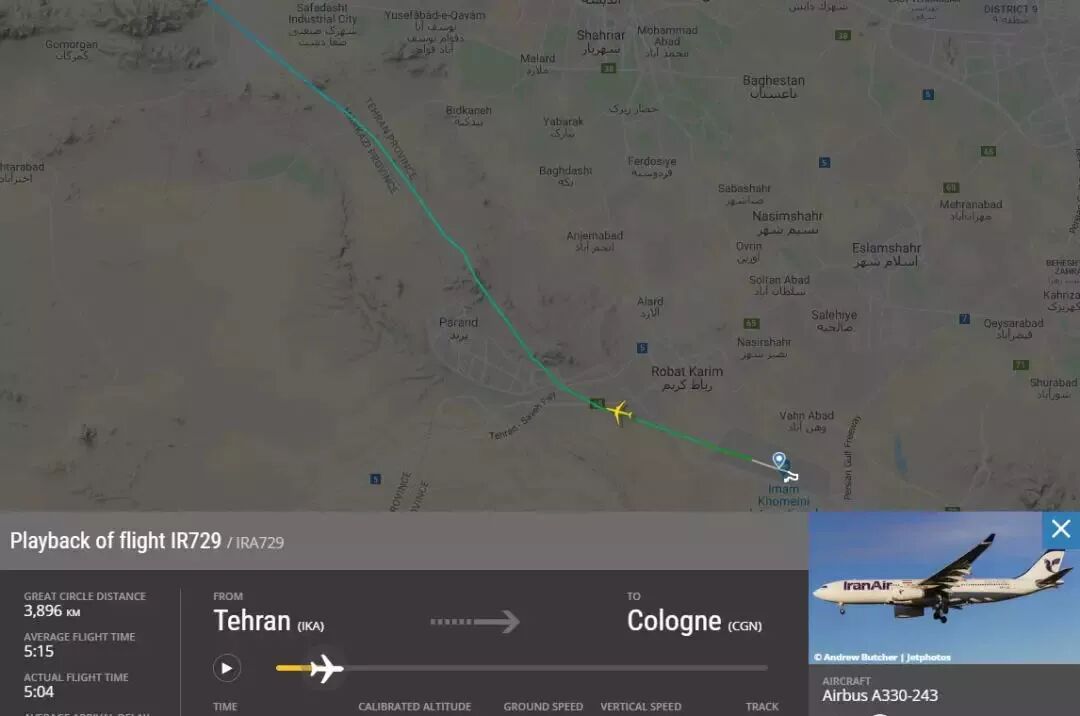Click the Calibrated Altitude column header
The image size is (1080, 716).
click(x=415, y=706)
